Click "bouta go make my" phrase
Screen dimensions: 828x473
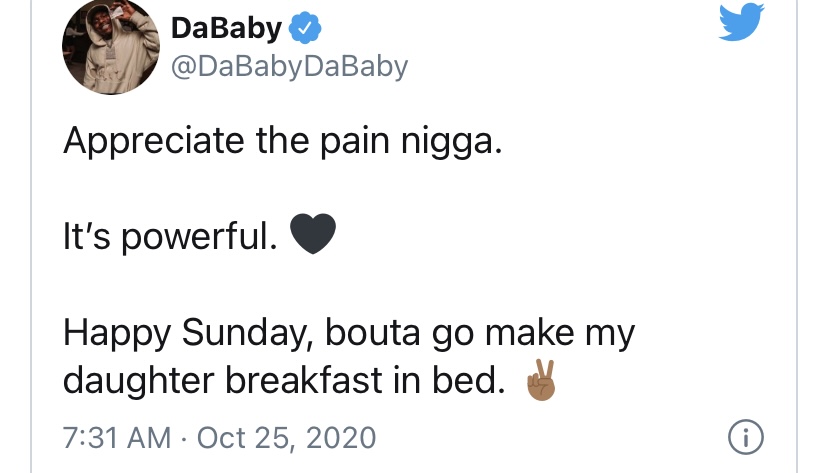point(479,333)
